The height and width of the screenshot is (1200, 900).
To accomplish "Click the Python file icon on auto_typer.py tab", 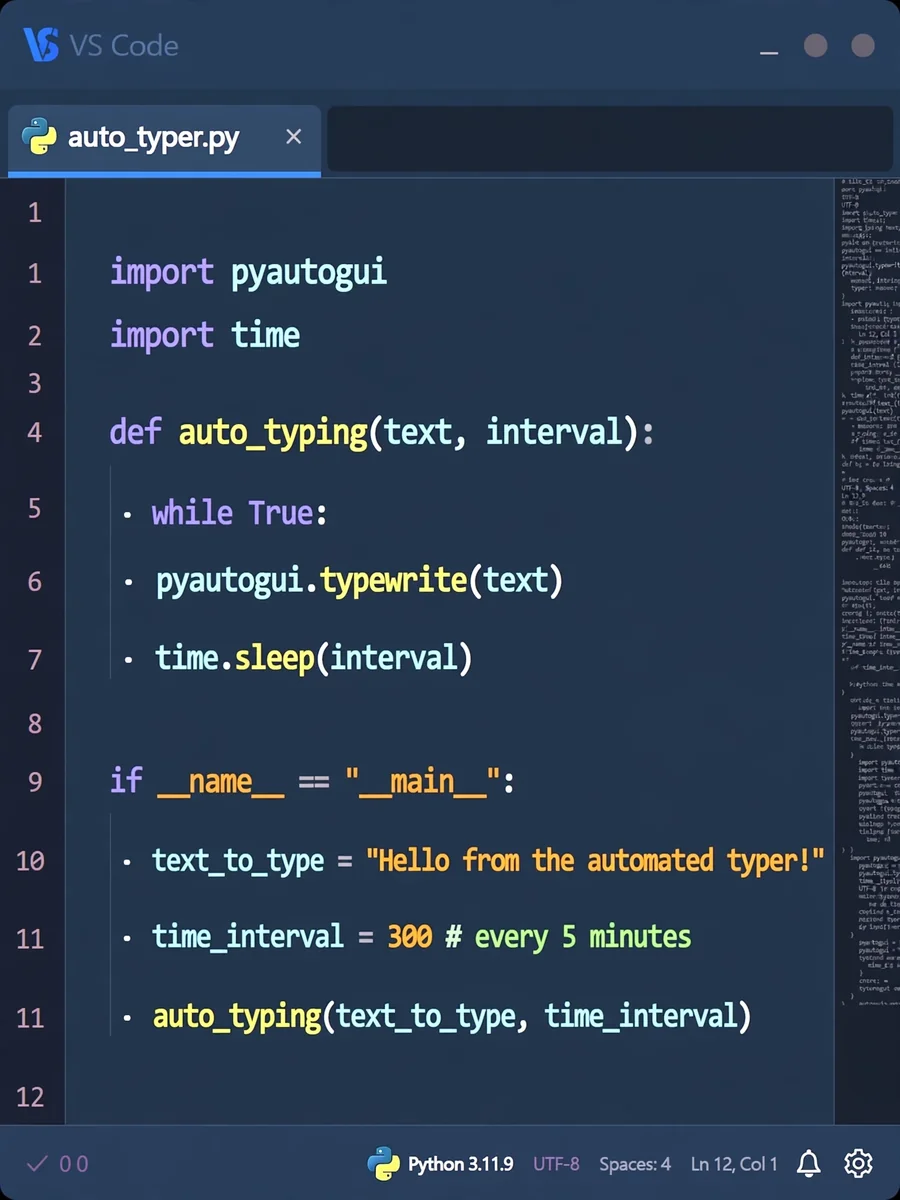I will (39, 137).
